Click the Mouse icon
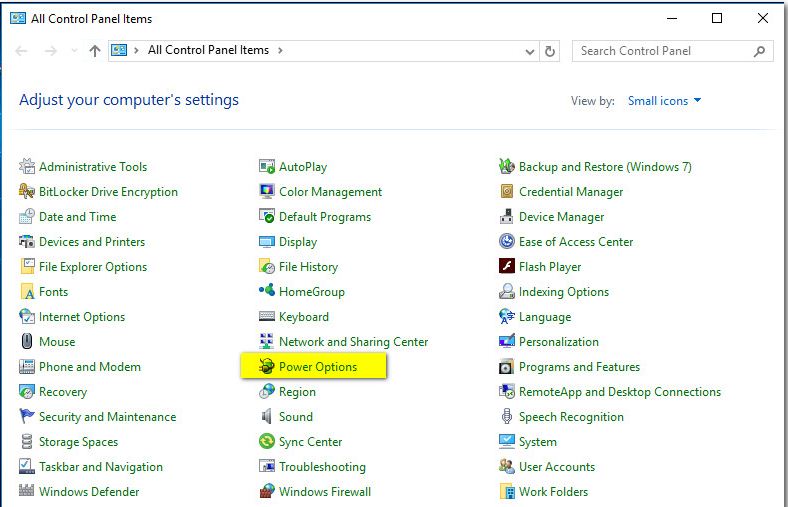Image resolution: width=788 pixels, height=507 pixels. point(27,341)
